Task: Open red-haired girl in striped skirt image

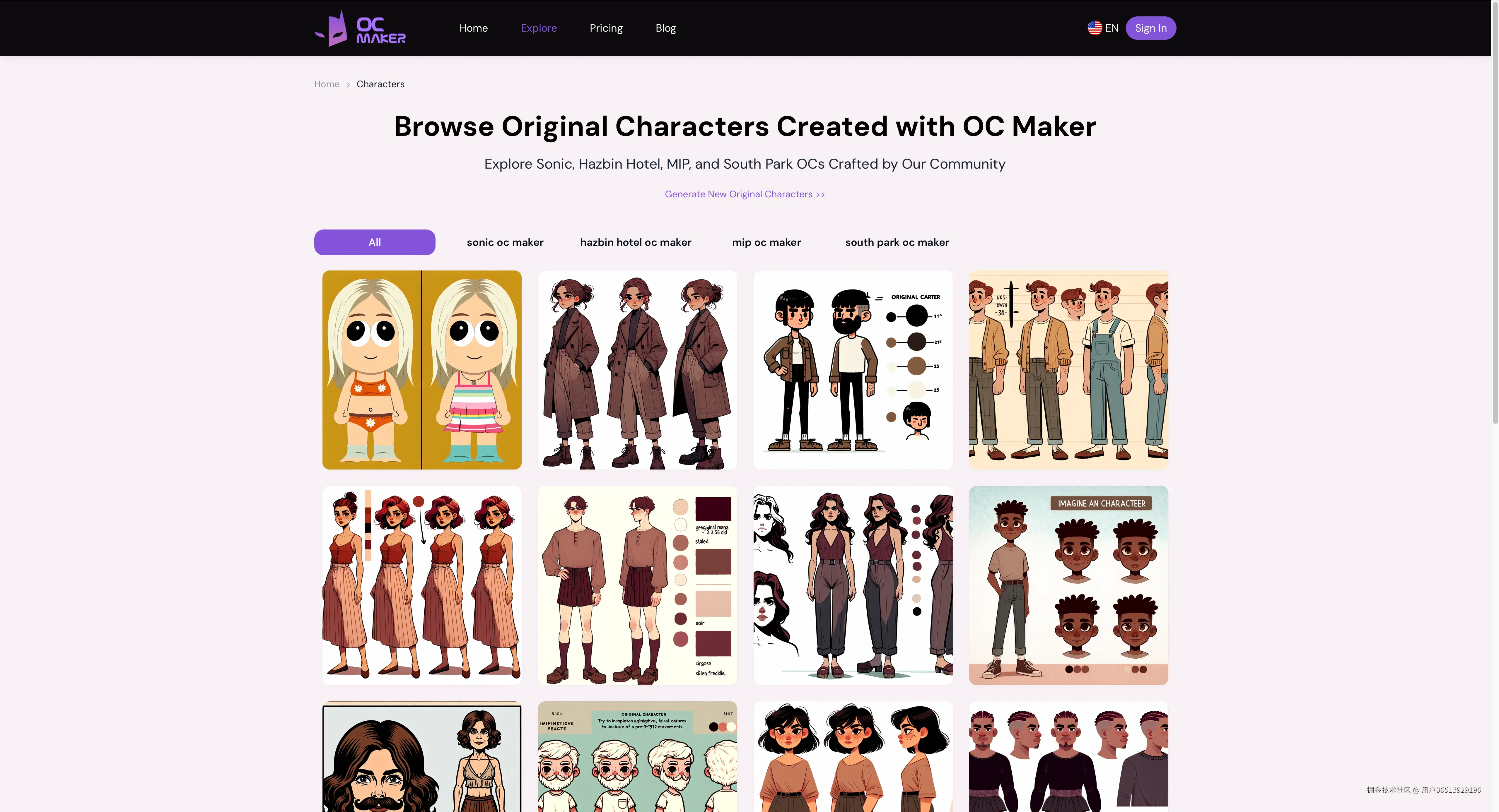Action: pyautogui.click(x=421, y=585)
